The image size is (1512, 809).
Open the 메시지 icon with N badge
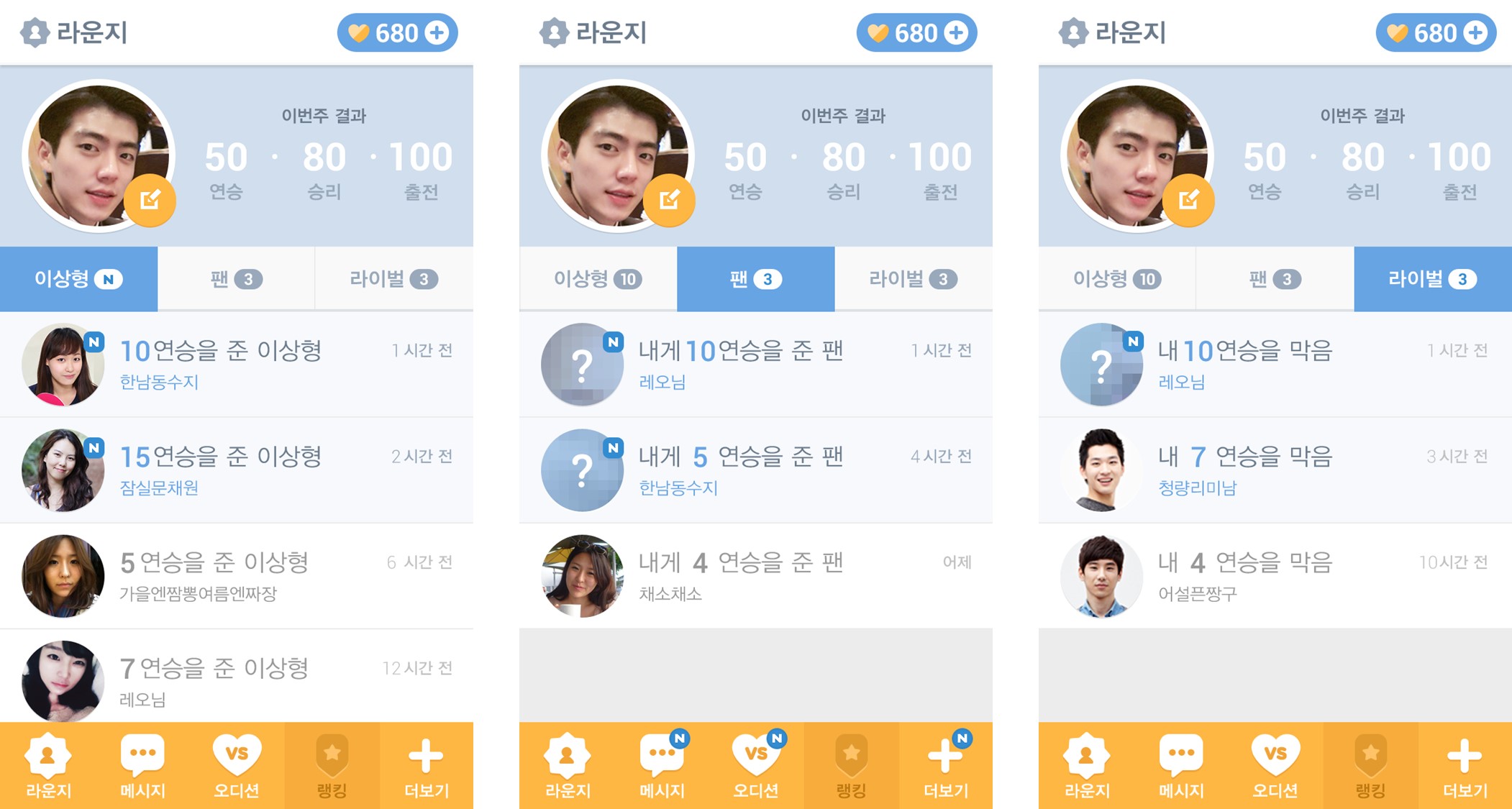point(662,765)
